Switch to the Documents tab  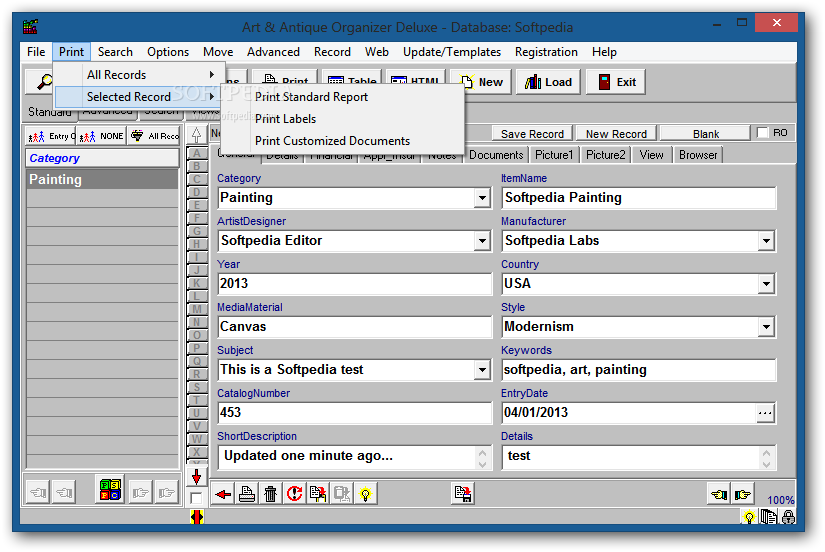click(x=496, y=155)
